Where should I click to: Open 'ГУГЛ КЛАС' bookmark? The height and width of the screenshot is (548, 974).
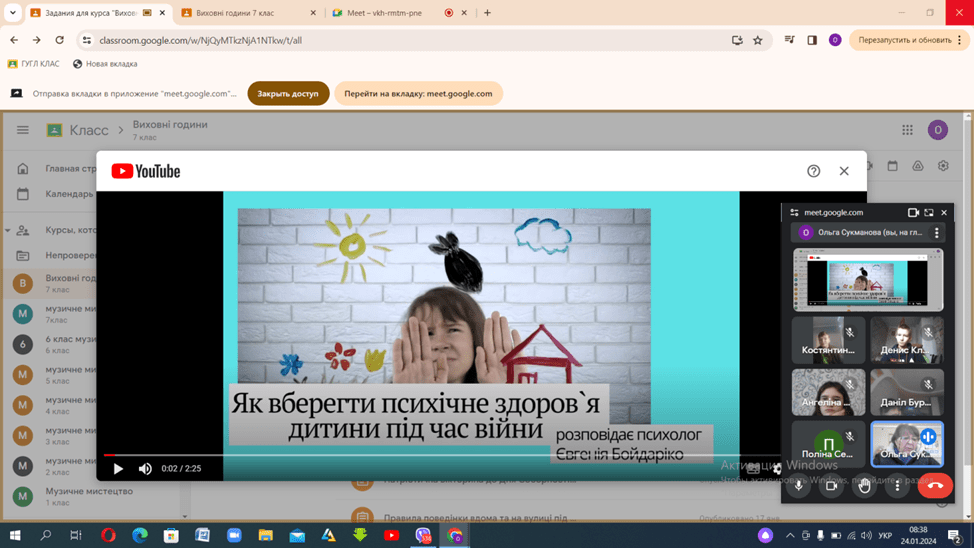[x=34, y=63]
